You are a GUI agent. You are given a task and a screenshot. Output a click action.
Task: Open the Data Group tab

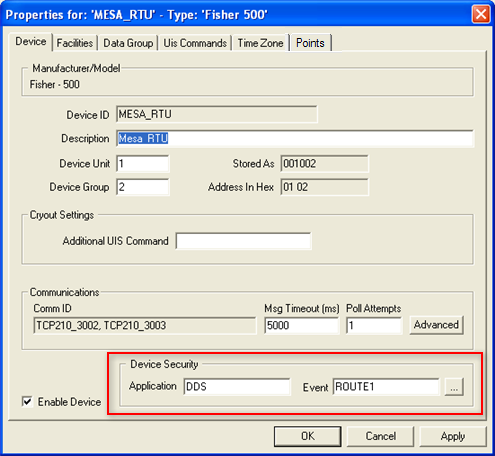128,43
